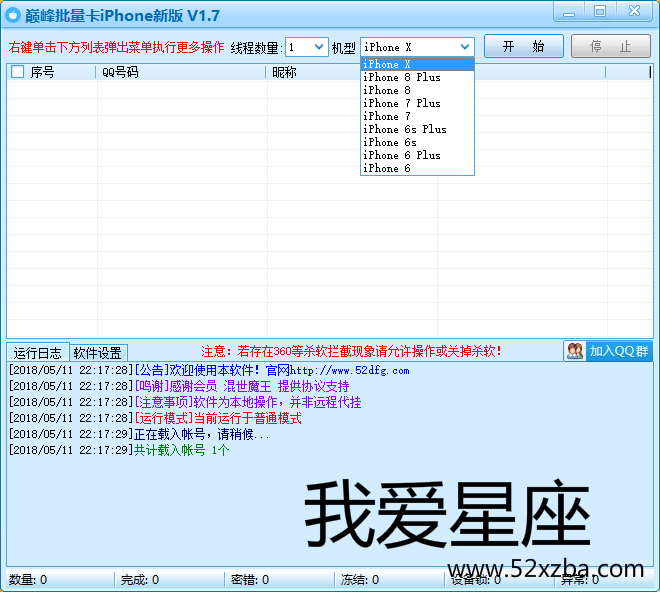
Task: Toggle the select-all checkbox in header
Action: click(x=17, y=72)
